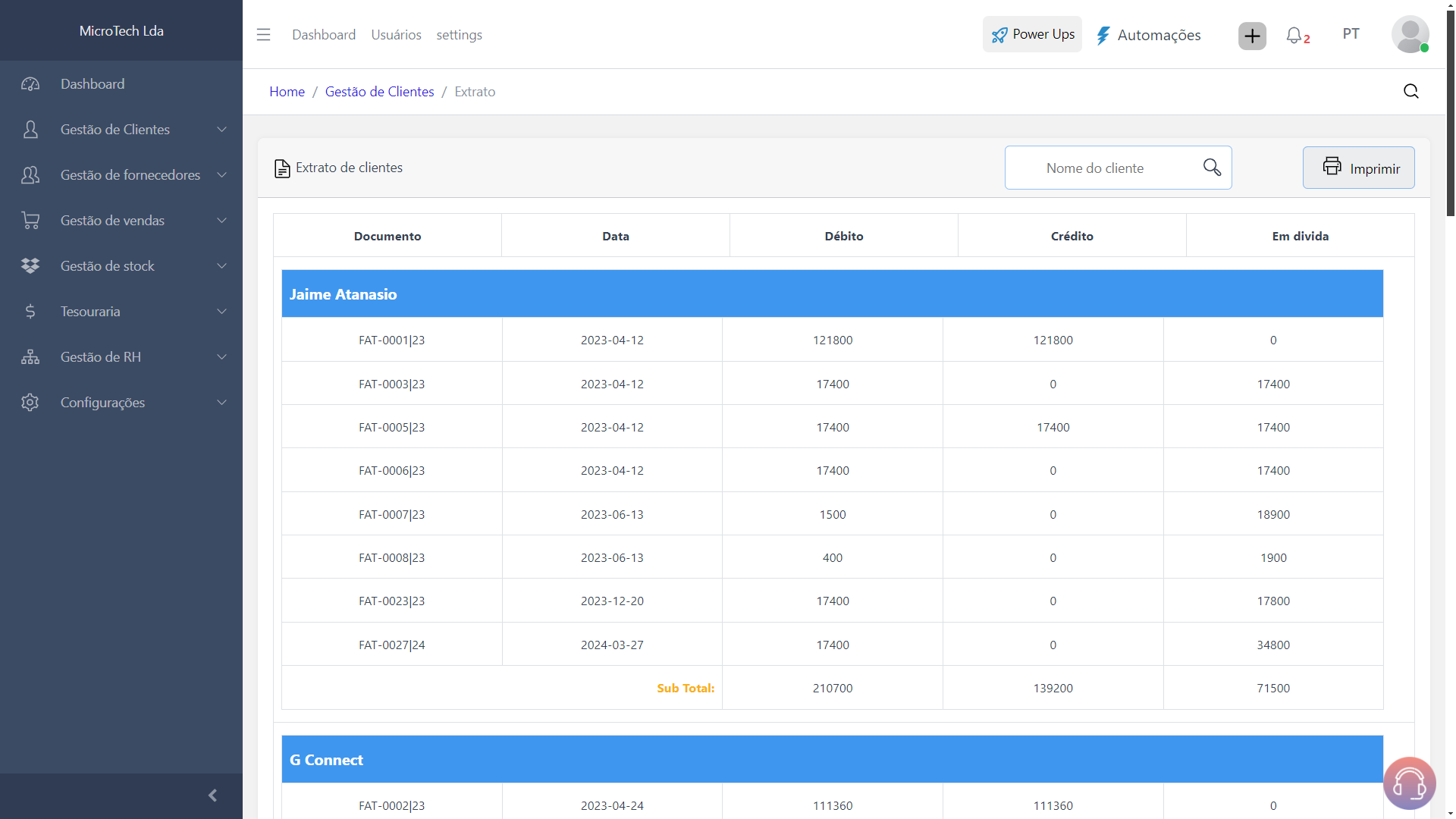Viewport: 1456px width, 819px height.
Task: Collapse the sidebar using the left chevron
Action: [x=212, y=795]
